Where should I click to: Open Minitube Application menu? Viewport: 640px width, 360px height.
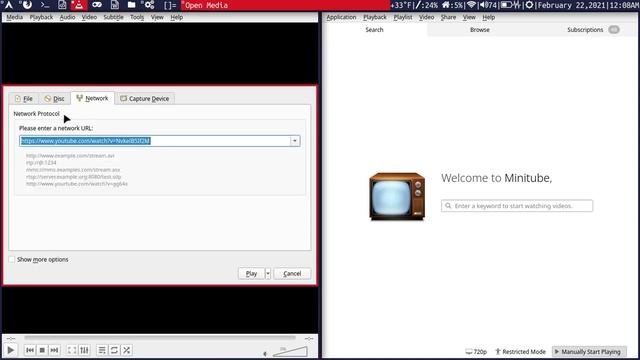click(341, 17)
